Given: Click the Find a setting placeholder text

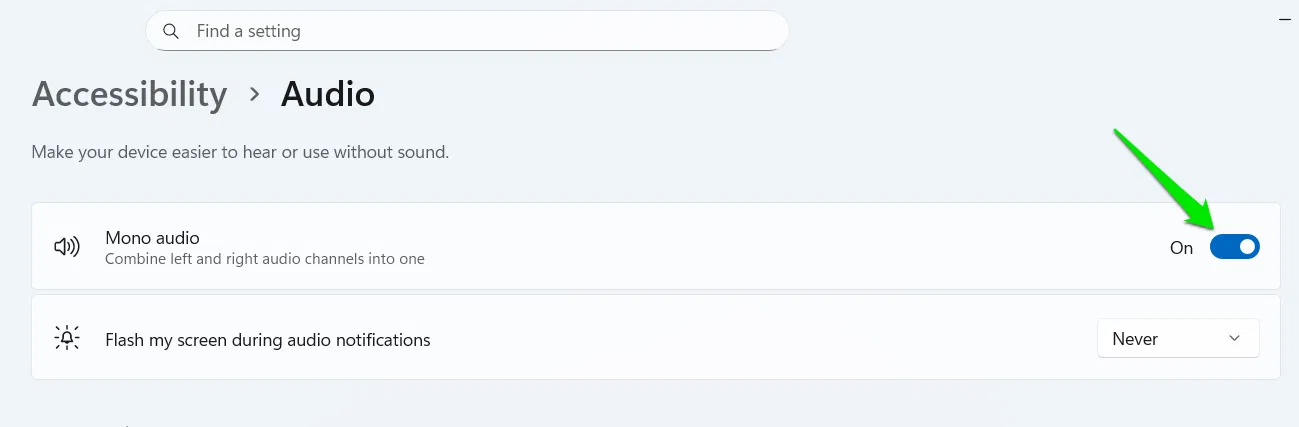Looking at the screenshot, I should click(249, 31).
